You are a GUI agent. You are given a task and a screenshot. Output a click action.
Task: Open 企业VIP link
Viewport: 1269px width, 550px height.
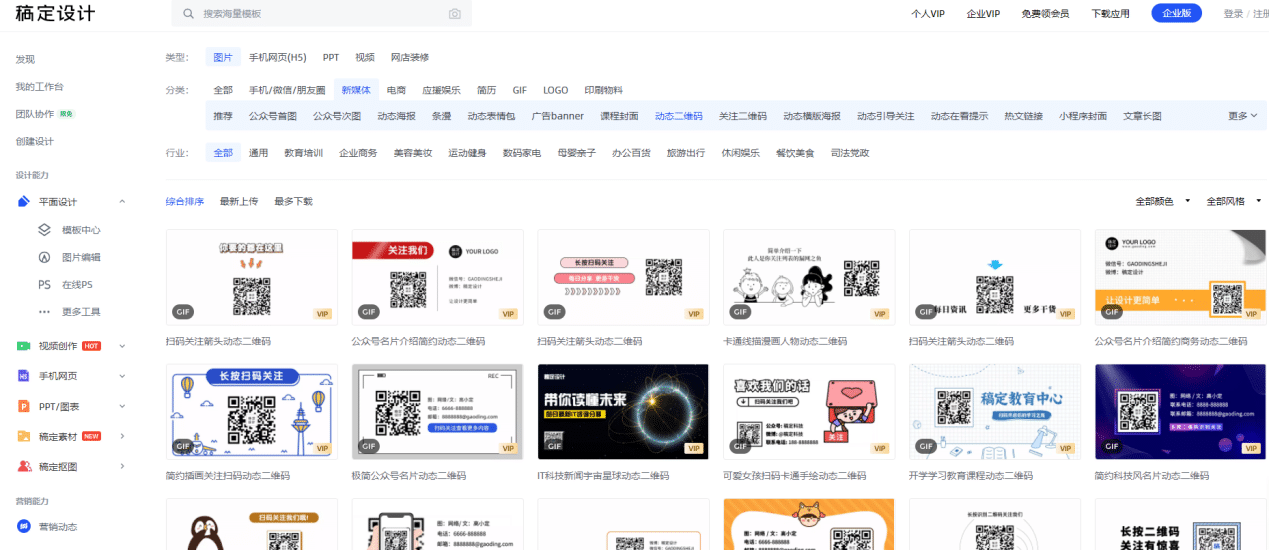[x=983, y=14]
